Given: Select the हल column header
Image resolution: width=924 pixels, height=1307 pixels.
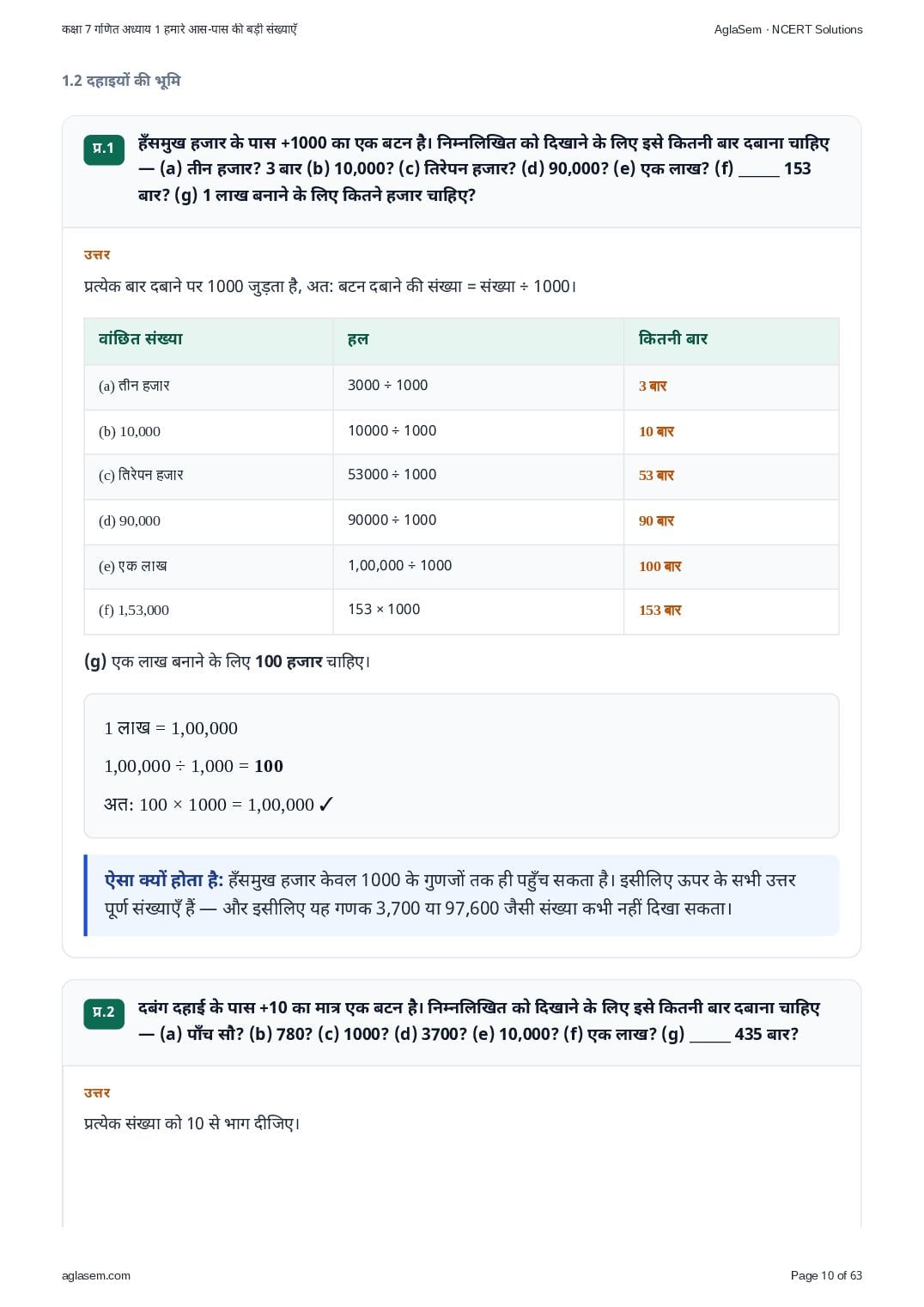Looking at the screenshot, I should (x=358, y=339).
